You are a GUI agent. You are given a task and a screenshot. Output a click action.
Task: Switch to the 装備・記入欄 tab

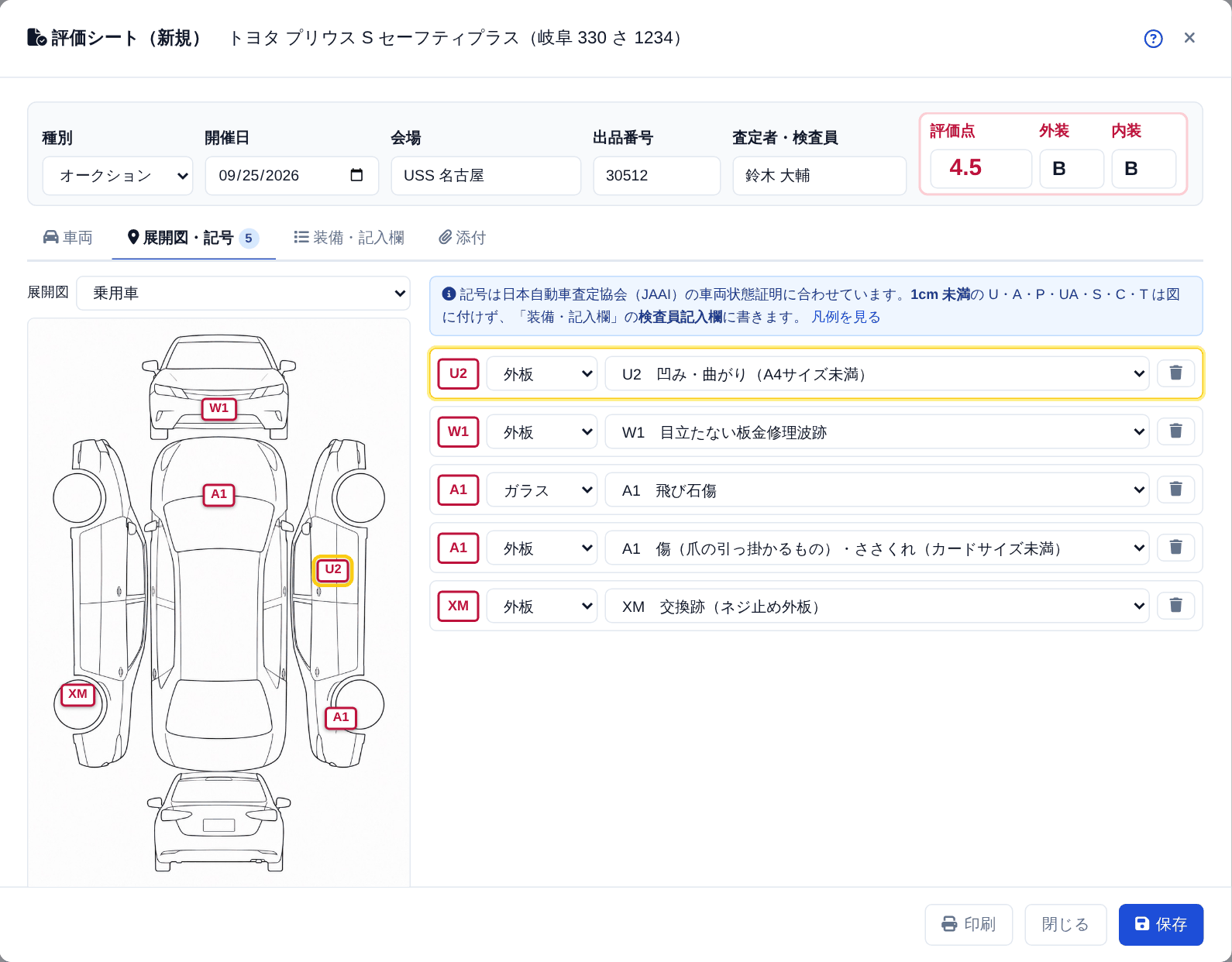tap(349, 238)
